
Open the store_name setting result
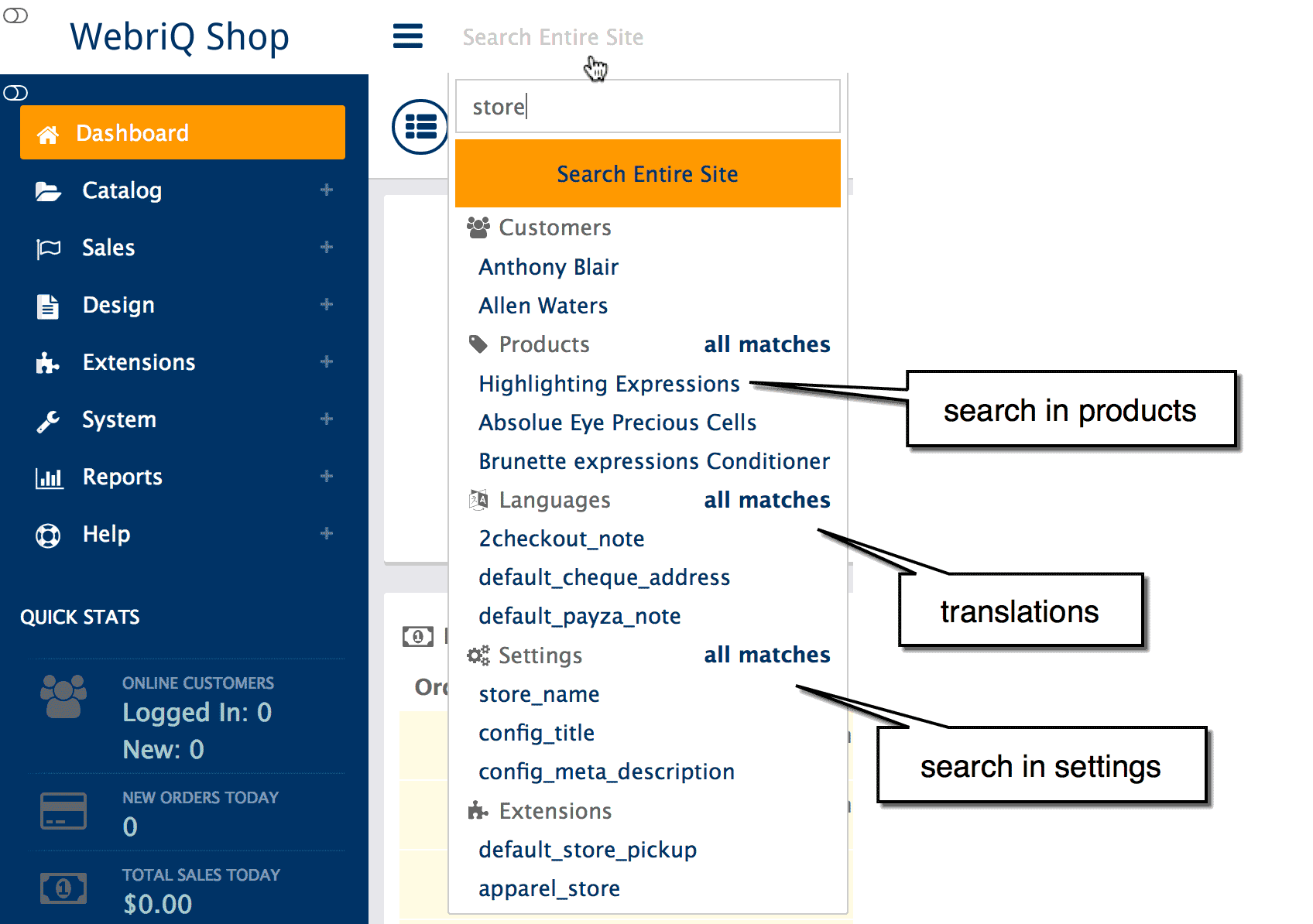coord(540,694)
